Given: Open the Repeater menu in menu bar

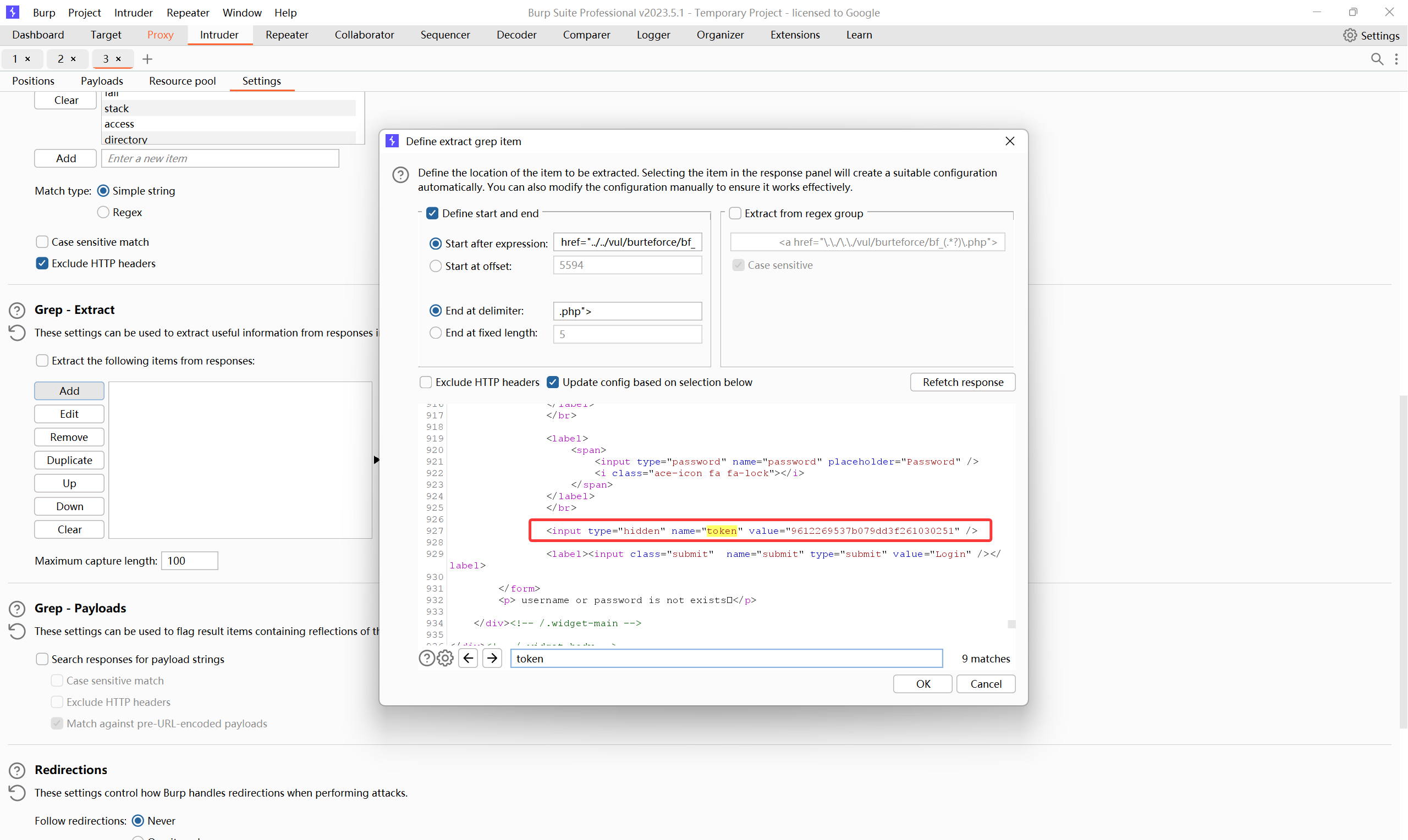Looking at the screenshot, I should click(188, 13).
